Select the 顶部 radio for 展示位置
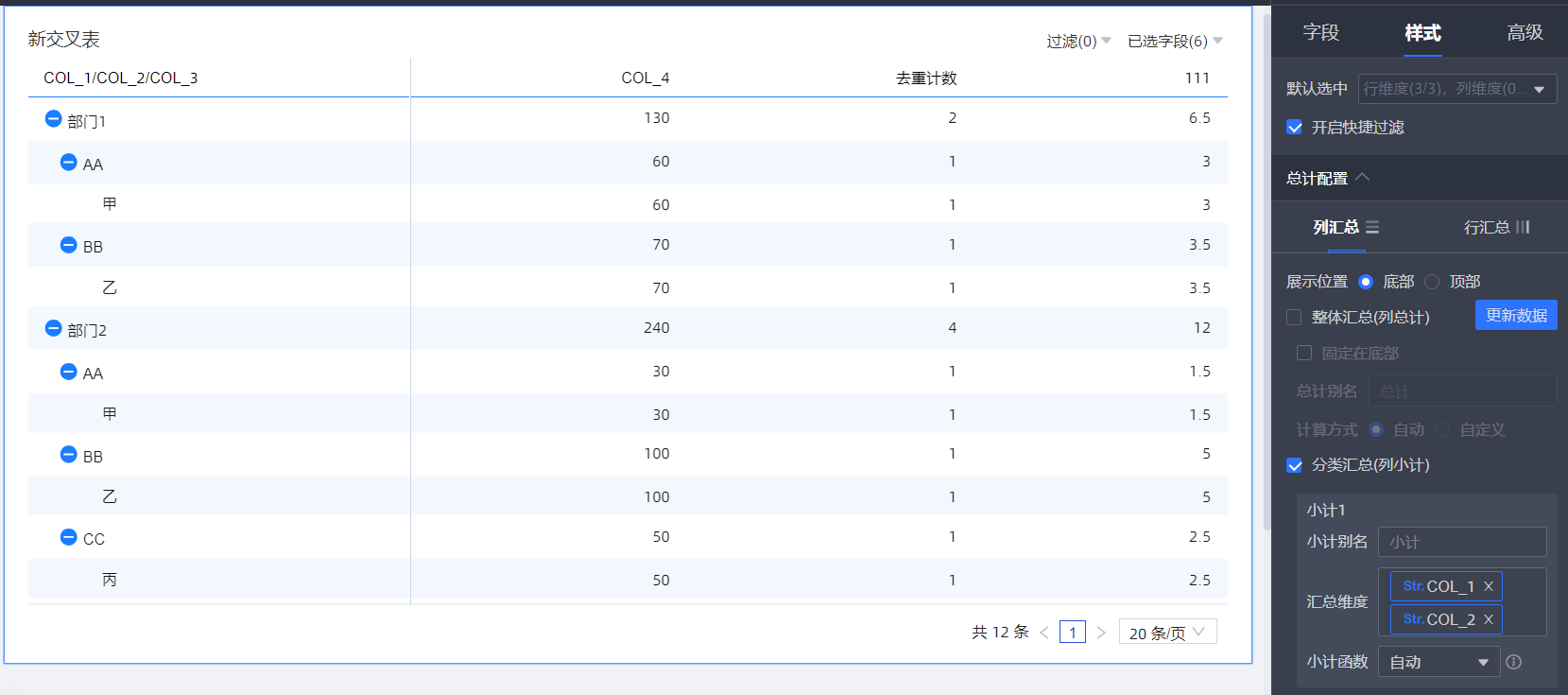The height and width of the screenshot is (695, 1568). (1432, 282)
